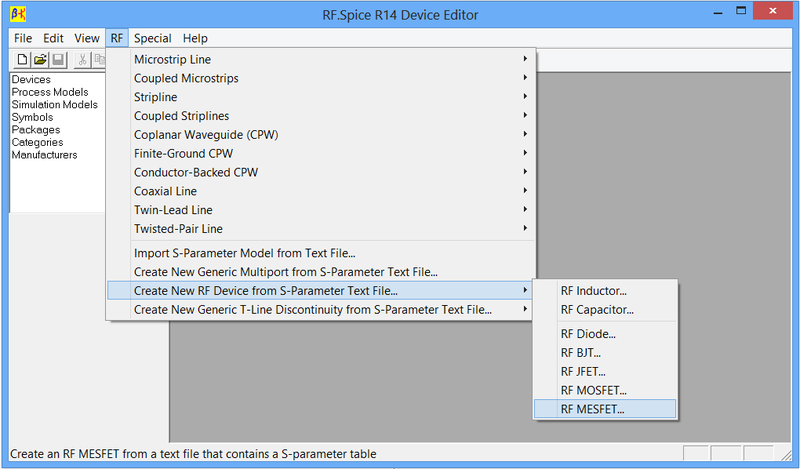Select RF MOSFET... in submenu

tap(605, 390)
